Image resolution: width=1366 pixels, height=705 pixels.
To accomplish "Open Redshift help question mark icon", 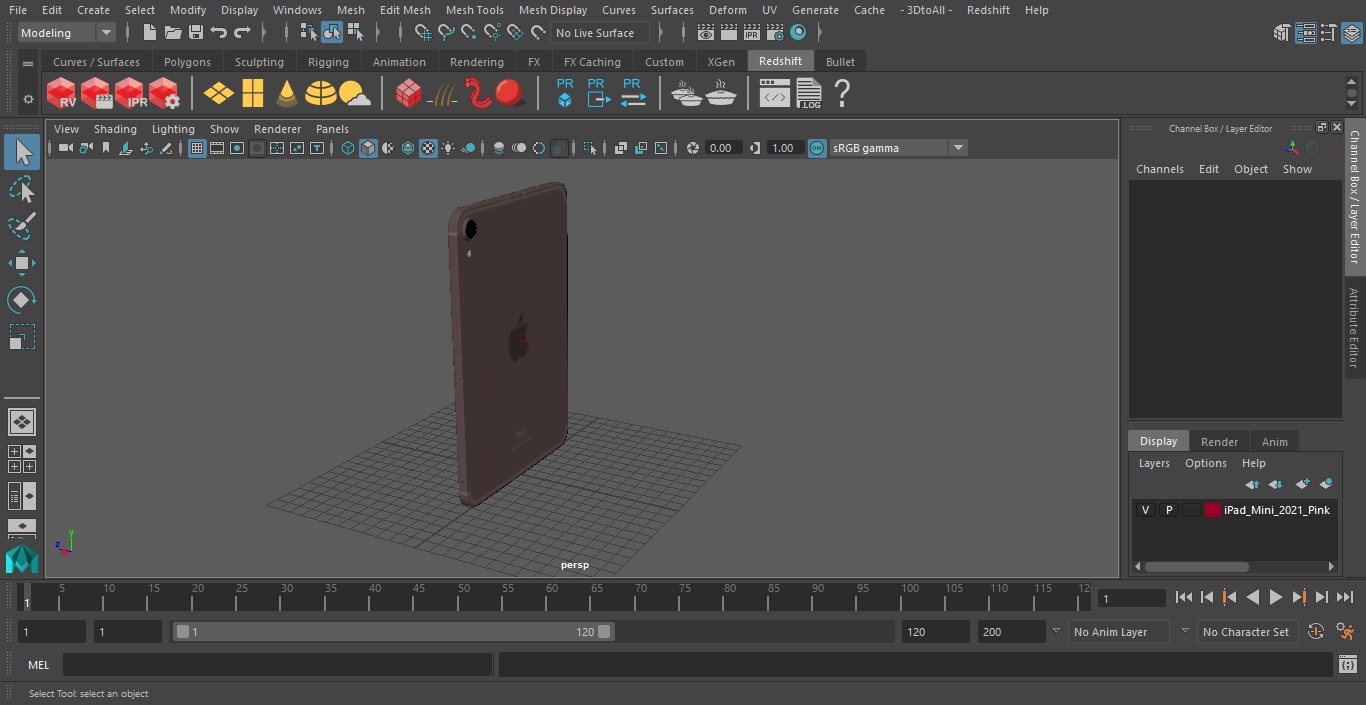I will (842, 93).
